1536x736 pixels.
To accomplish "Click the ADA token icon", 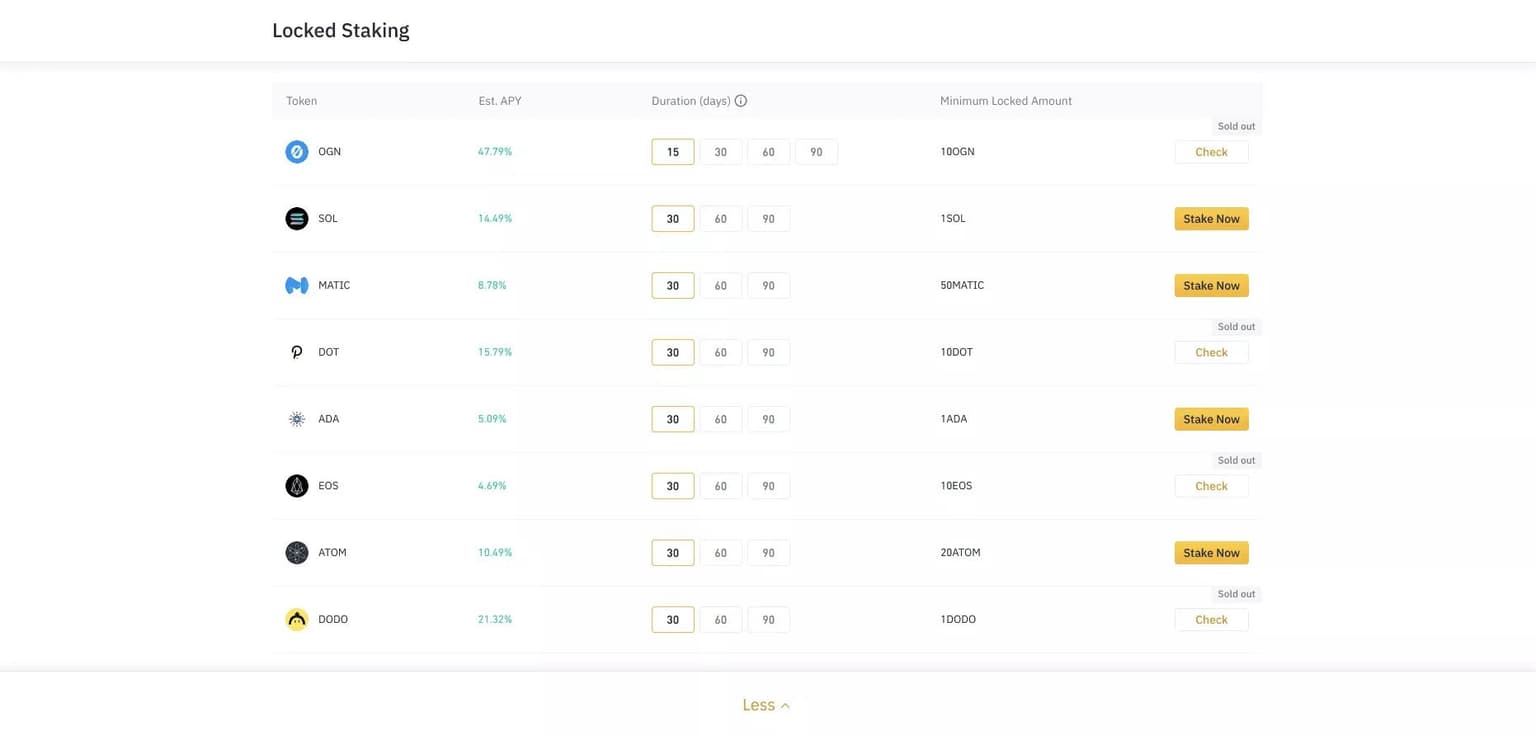I will [297, 419].
